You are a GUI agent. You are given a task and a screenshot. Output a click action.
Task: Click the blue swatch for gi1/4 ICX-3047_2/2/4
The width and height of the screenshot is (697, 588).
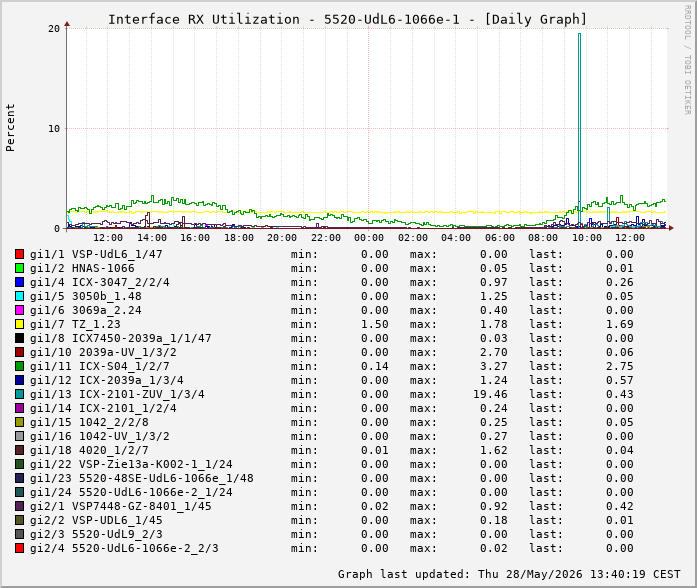19,282
